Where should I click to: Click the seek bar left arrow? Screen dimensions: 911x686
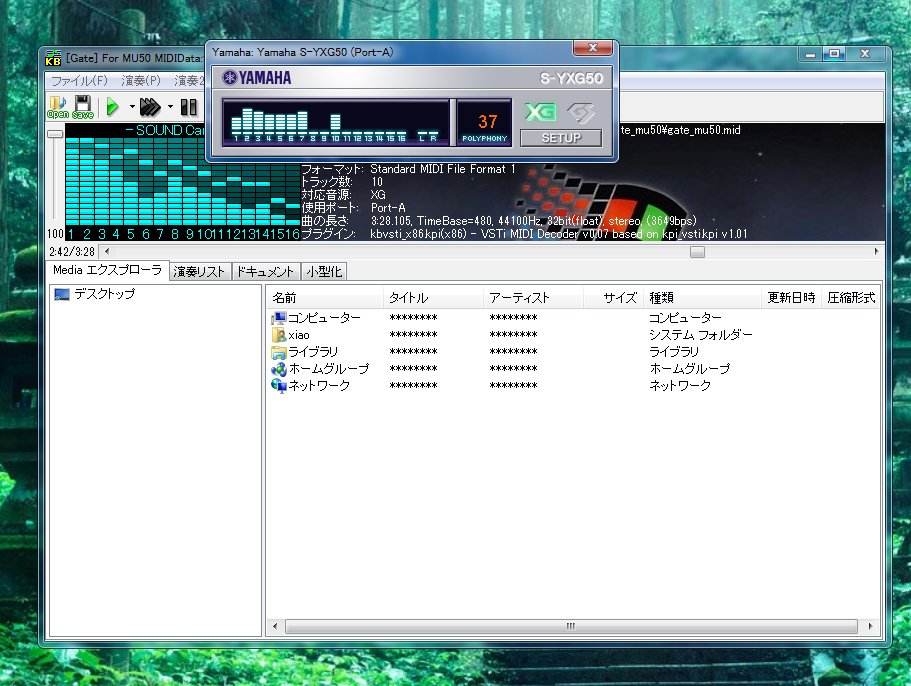coord(107,252)
